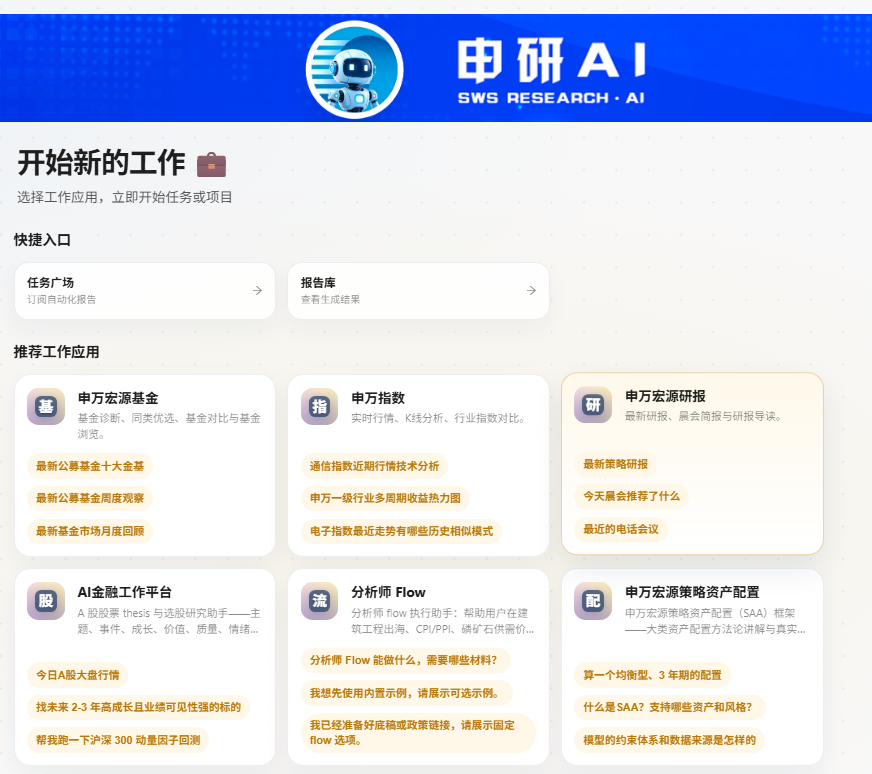The width and height of the screenshot is (872, 774).
Task: Pick 什么是SAA？支持哪些资产和风格 prompt
Action: [670, 707]
